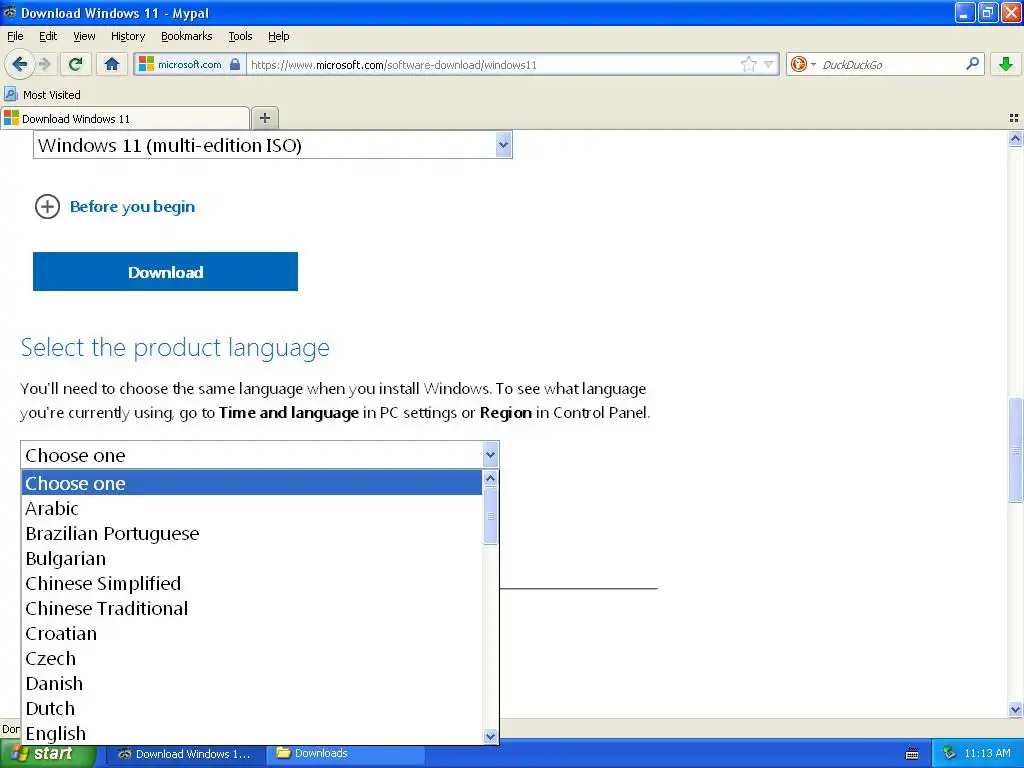This screenshot has width=1024, height=768.
Task: Open the green Downloads arrow button
Action: [1006, 64]
